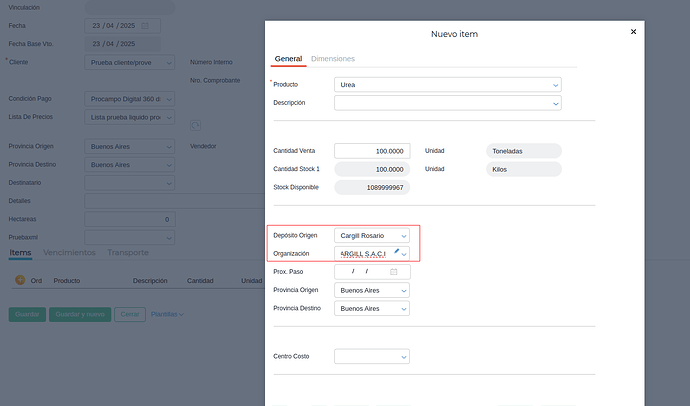
Task: Switch to the Dimensiones tab
Action: 333,59
